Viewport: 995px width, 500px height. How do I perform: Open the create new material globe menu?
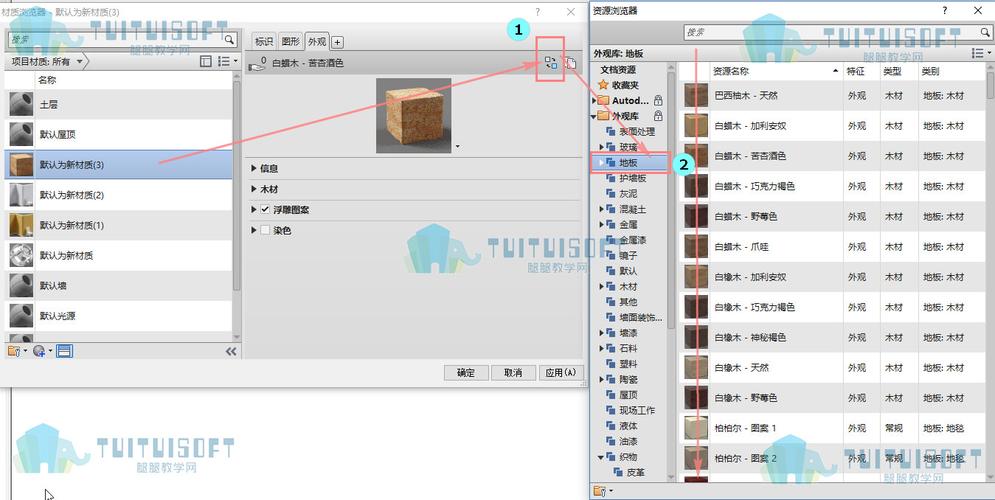pyautogui.click(x=42, y=351)
